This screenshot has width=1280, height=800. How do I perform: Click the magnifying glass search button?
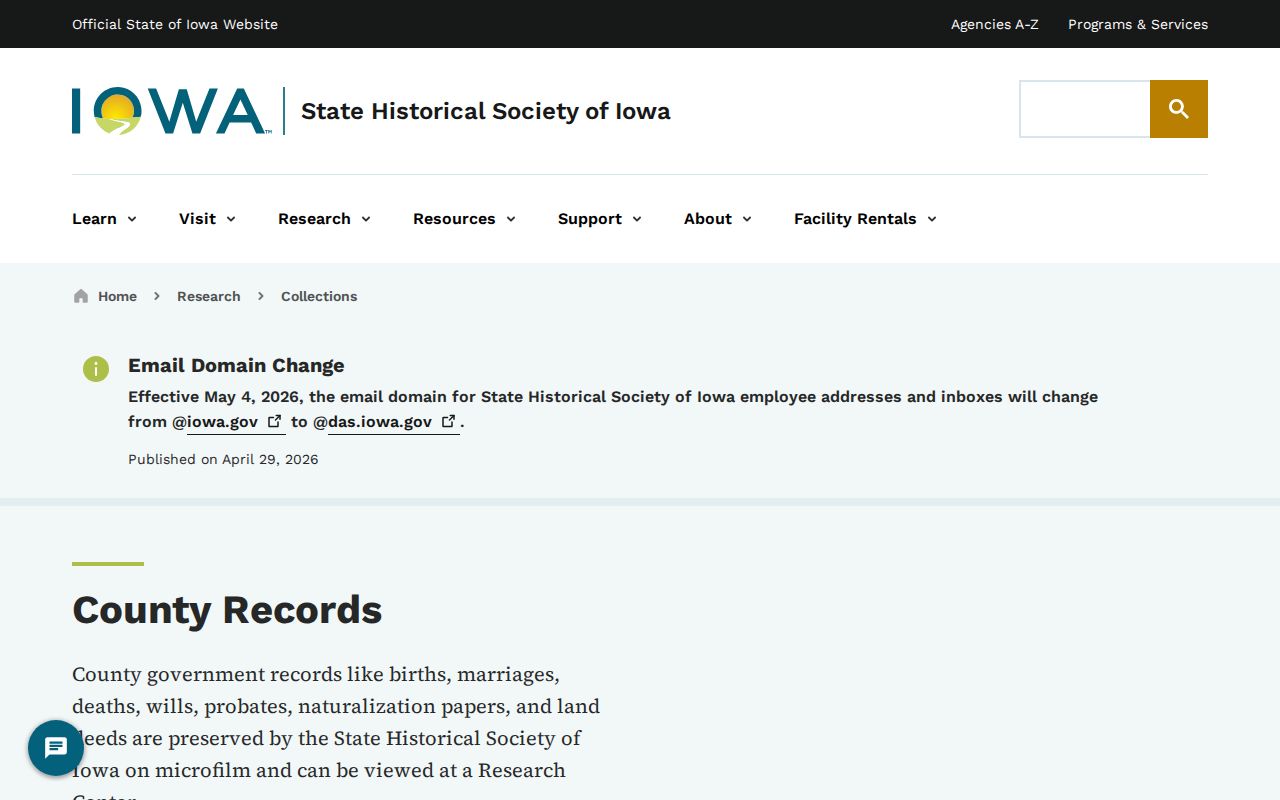[1179, 109]
